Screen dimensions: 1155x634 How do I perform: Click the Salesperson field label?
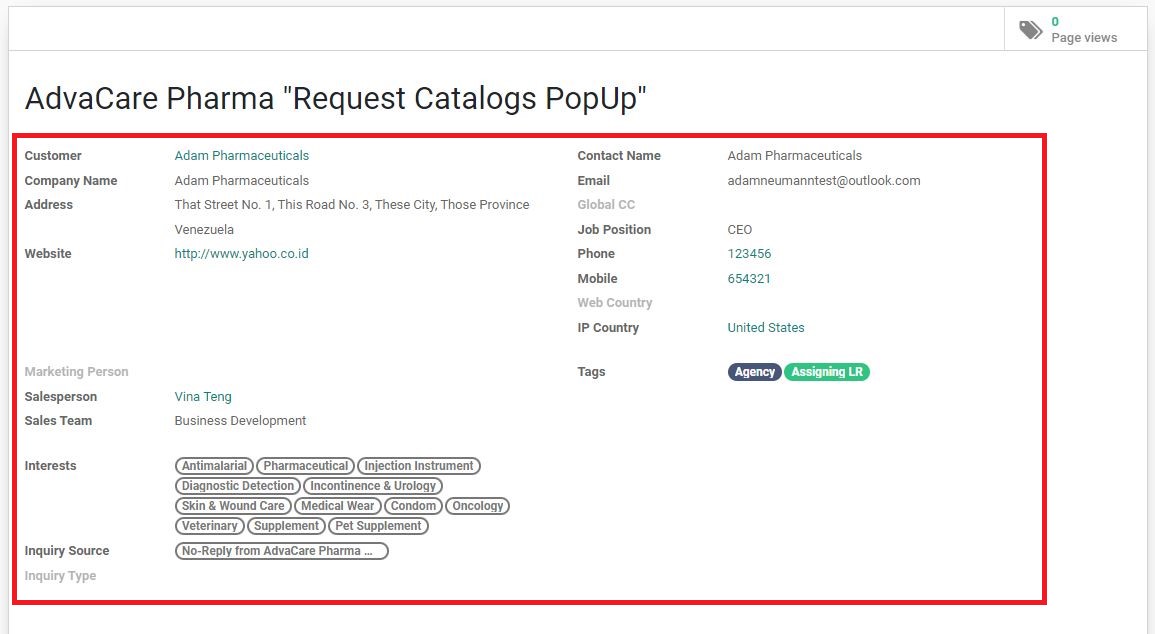pos(60,396)
